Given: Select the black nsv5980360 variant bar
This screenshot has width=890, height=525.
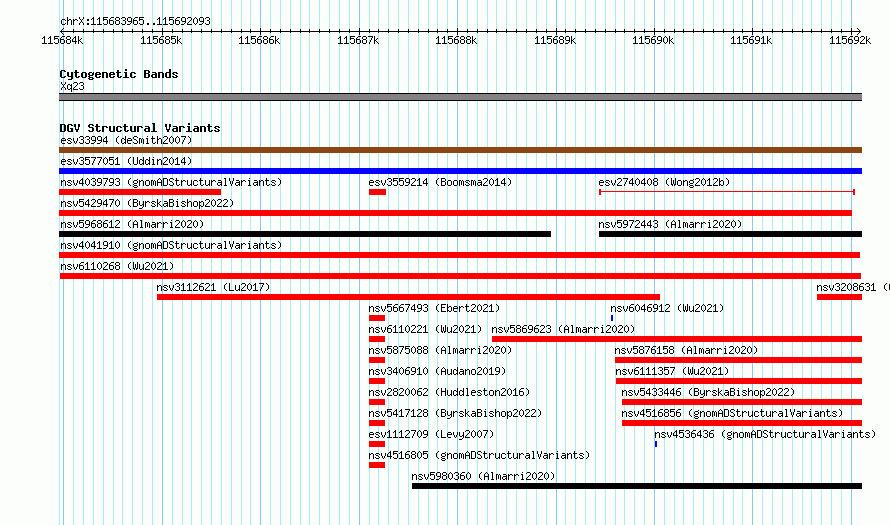Looking at the screenshot, I should [x=637, y=486].
